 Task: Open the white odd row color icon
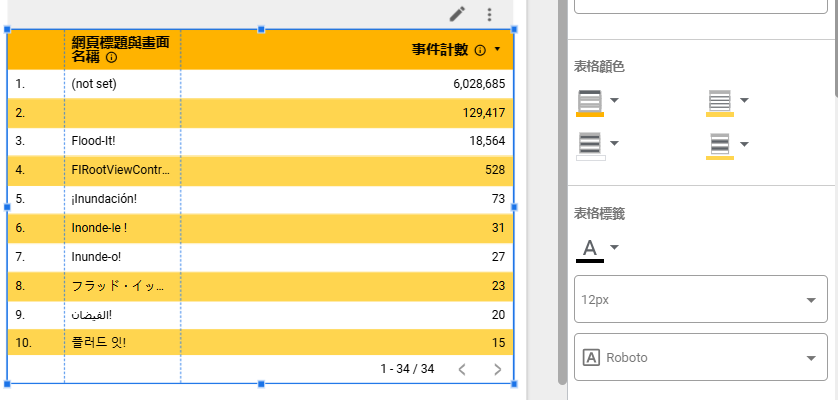coord(590,145)
